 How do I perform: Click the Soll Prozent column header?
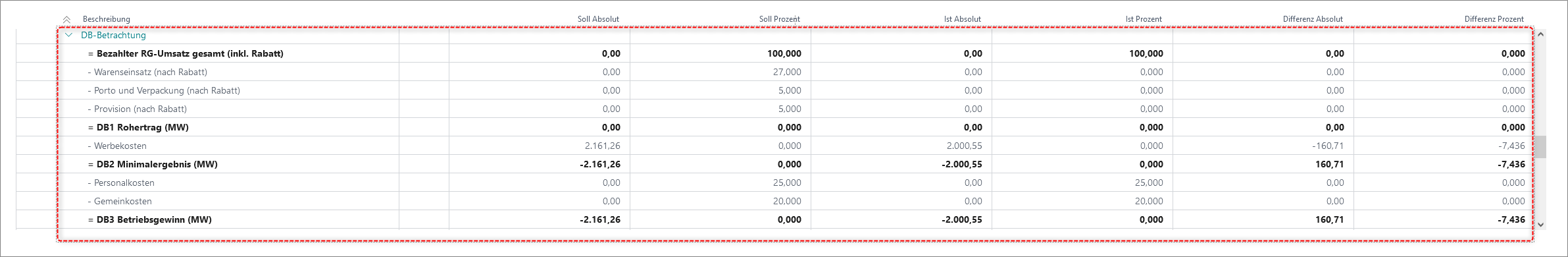(x=780, y=19)
